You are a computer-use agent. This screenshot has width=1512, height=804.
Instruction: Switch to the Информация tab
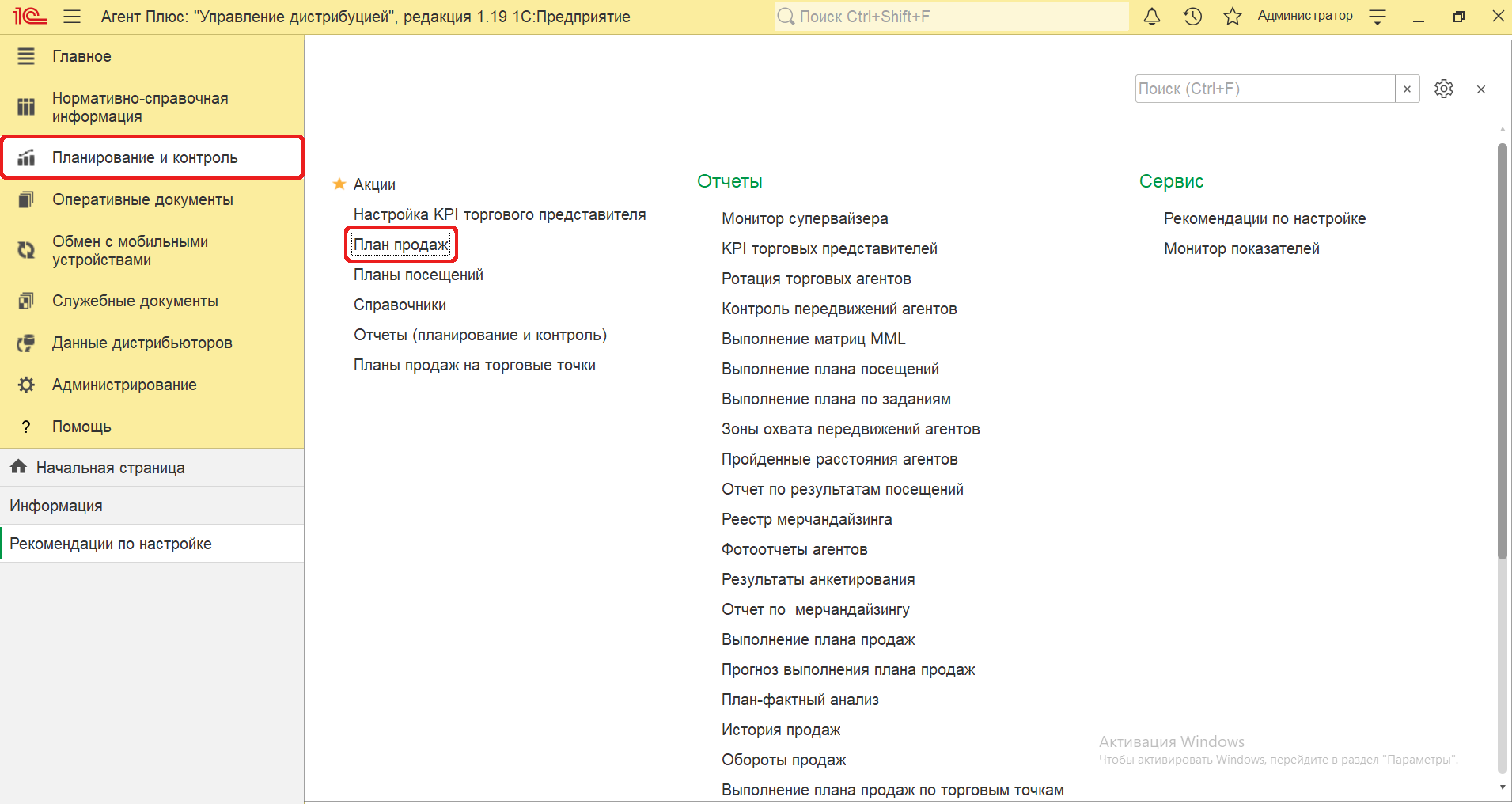point(56,506)
